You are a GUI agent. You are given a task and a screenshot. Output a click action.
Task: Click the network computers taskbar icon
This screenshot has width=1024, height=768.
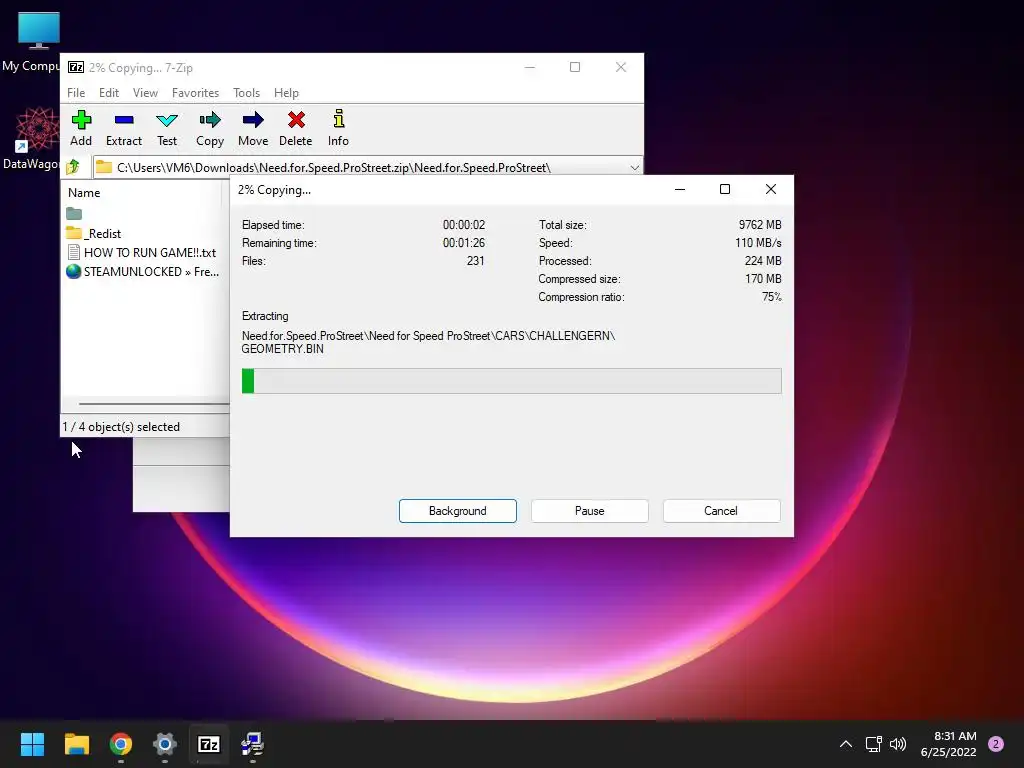tap(253, 744)
